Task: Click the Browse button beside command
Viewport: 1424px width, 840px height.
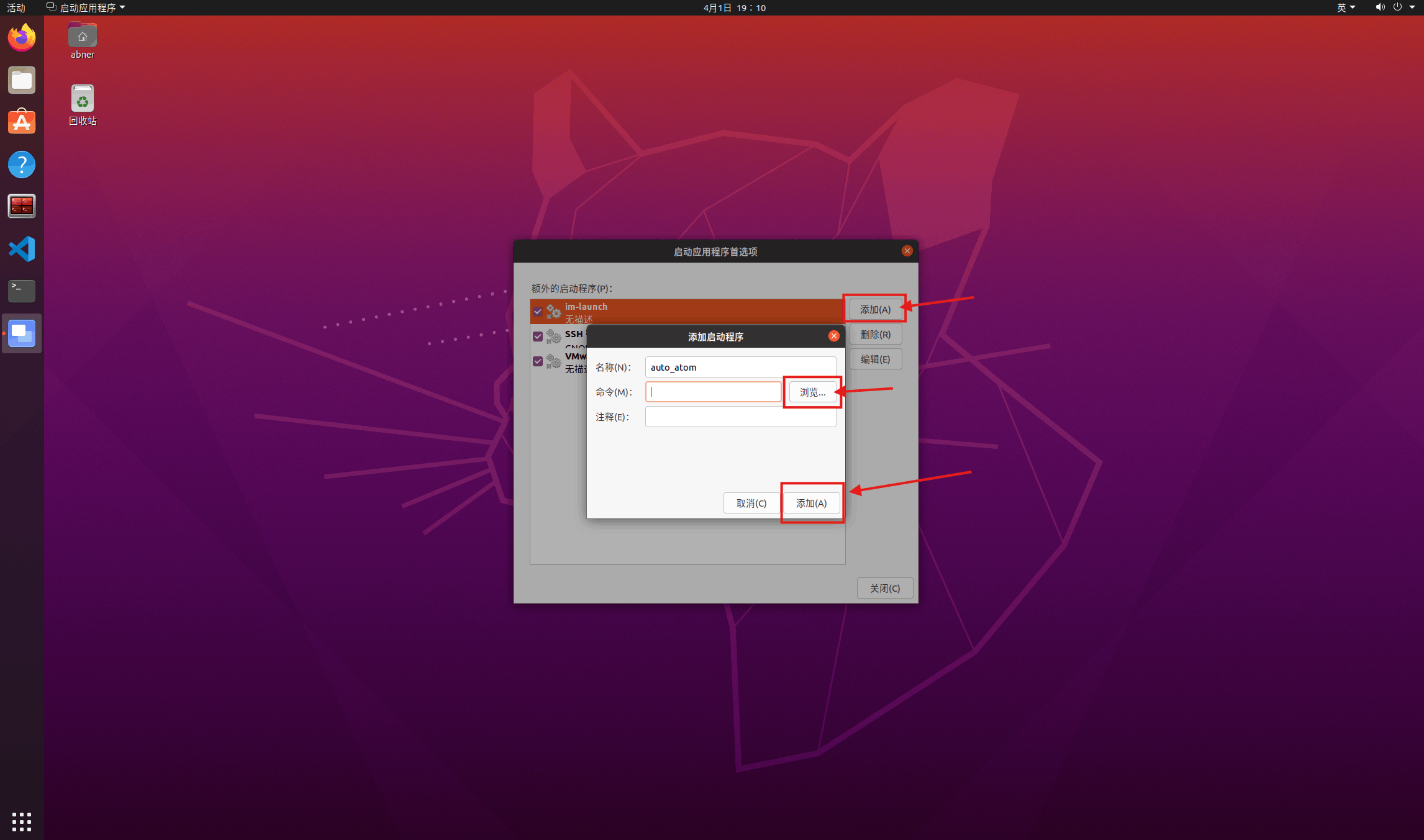Action: [812, 392]
